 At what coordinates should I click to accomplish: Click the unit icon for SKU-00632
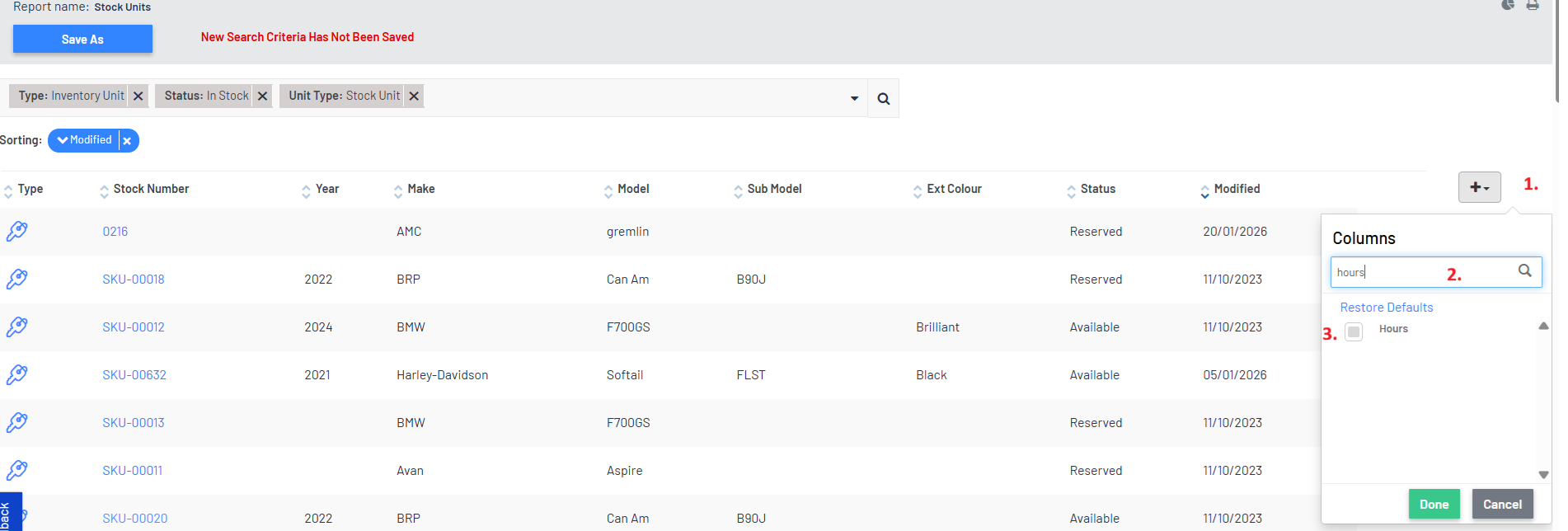tap(16, 375)
